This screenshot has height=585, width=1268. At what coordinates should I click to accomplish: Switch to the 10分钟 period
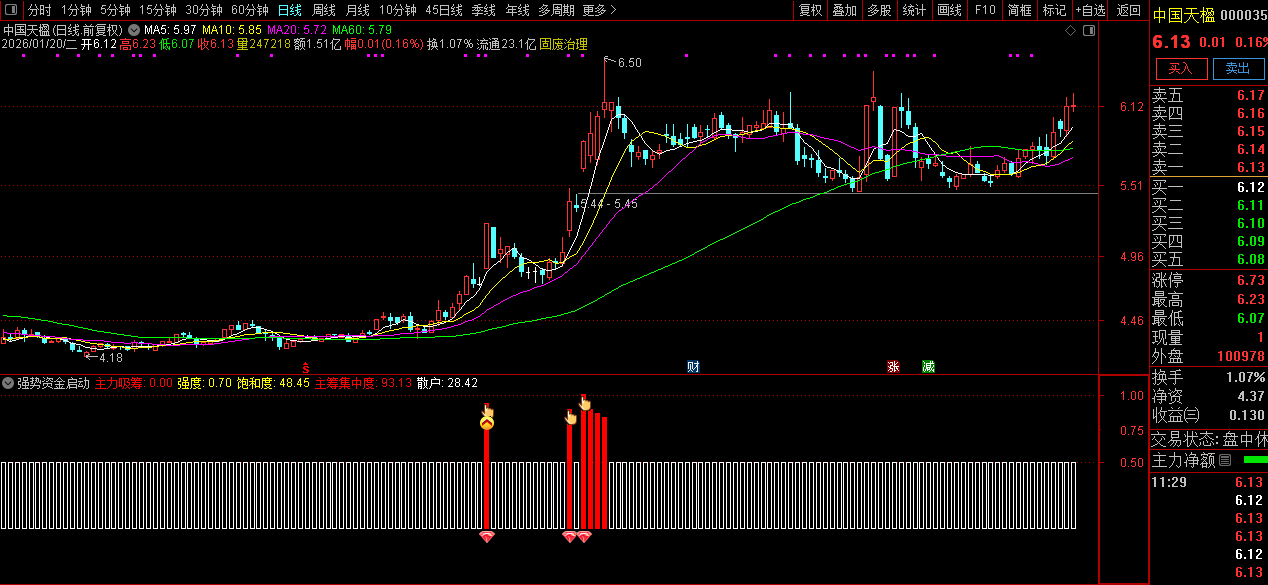click(398, 10)
